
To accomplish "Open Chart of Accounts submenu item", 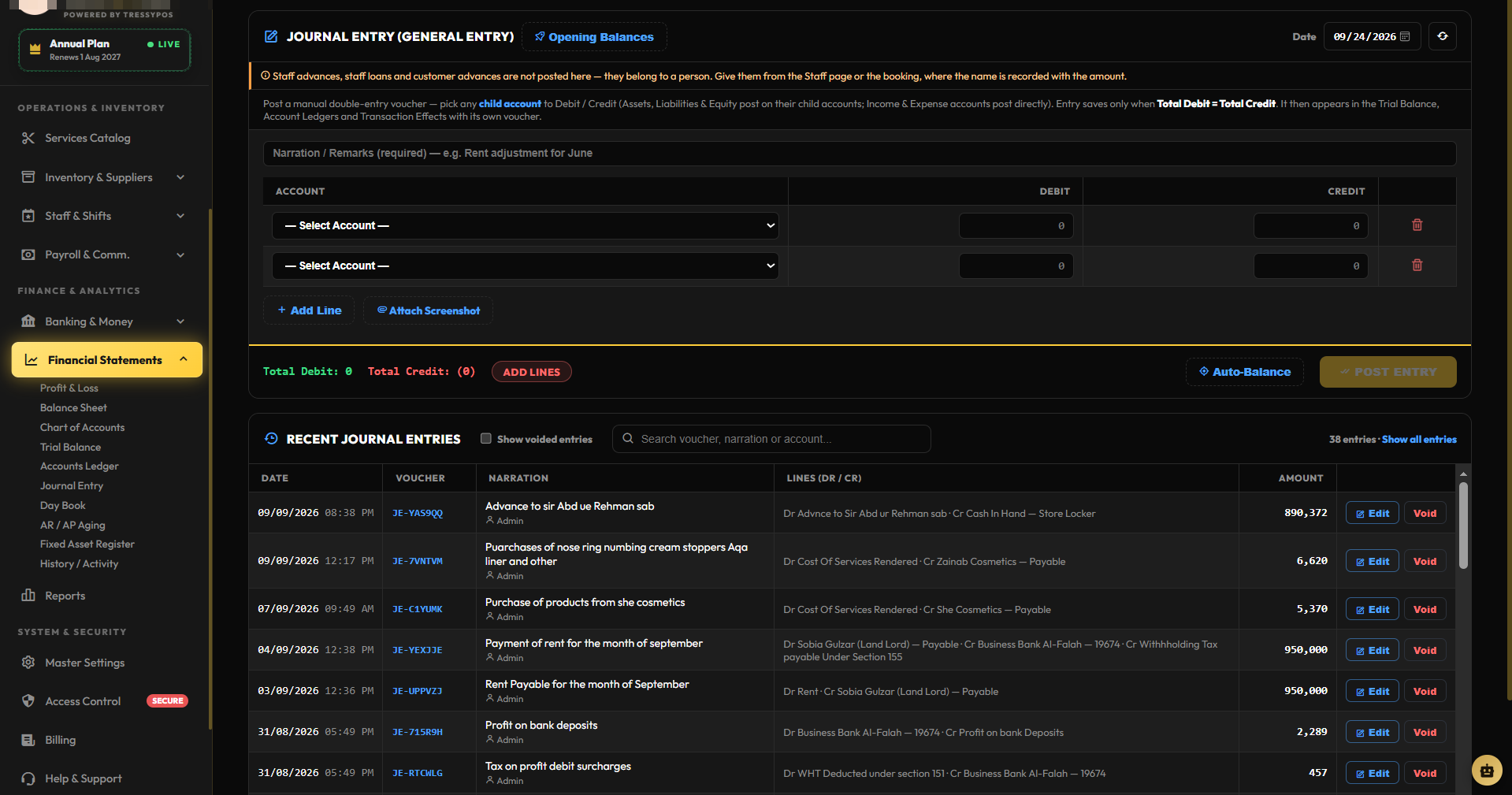I will click(83, 428).
